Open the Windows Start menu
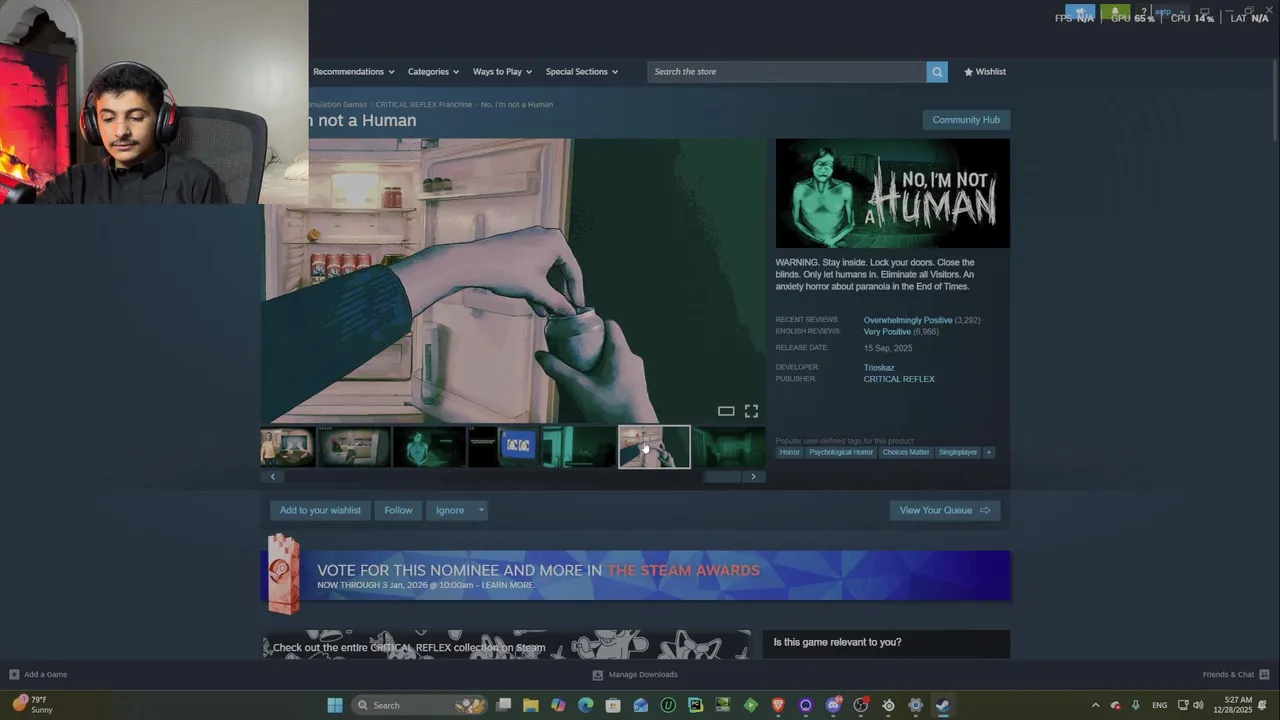Viewport: 1280px width, 720px height. [335, 705]
